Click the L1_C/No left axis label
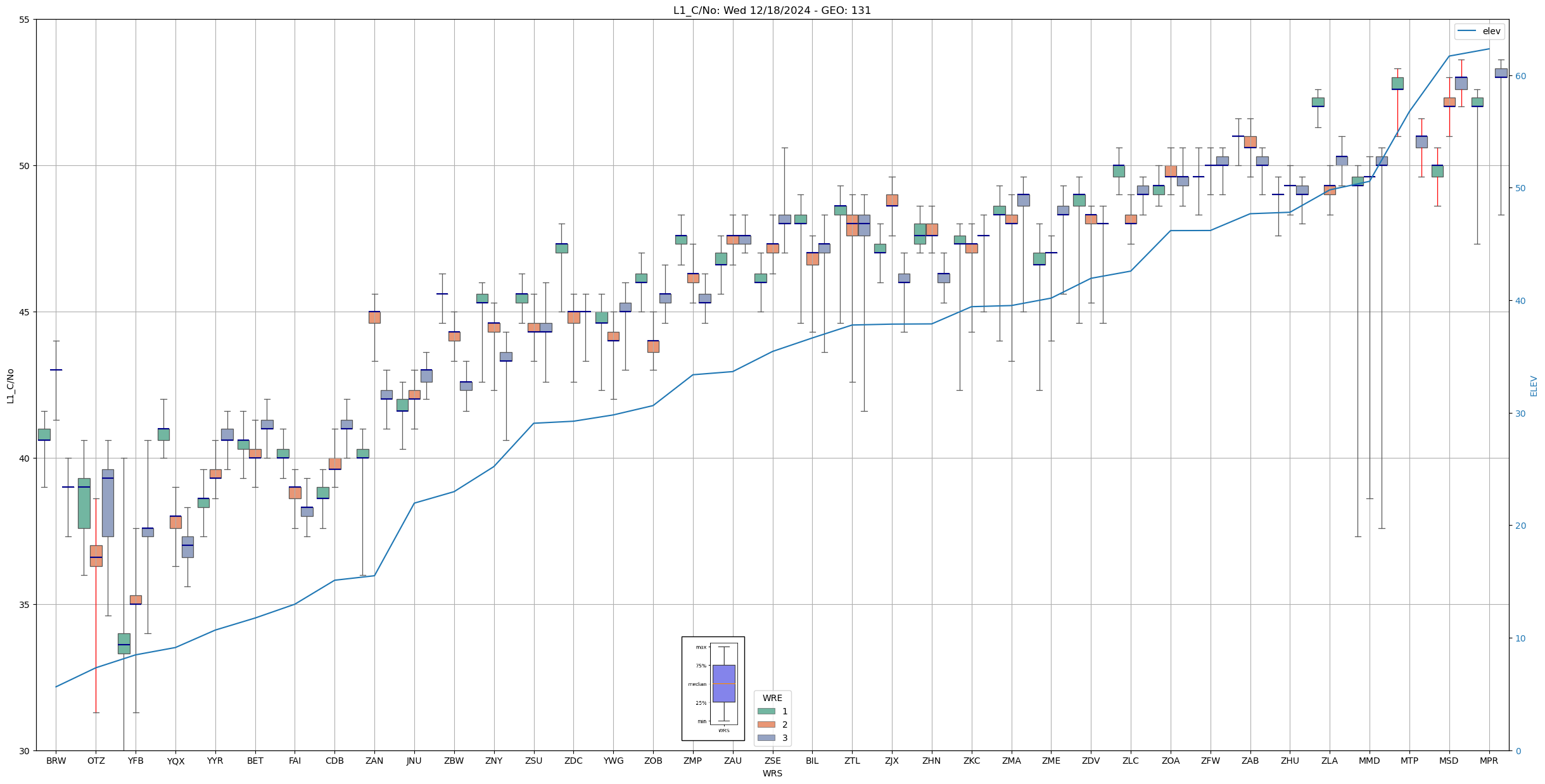Image resolution: width=1545 pixels, height=784 pixels. click(10, 386)
